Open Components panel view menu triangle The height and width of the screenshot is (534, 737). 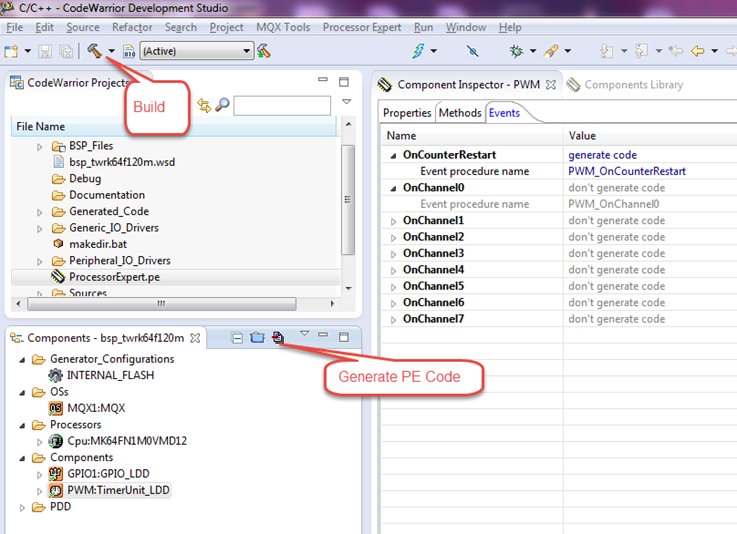(x=305, y=333)
